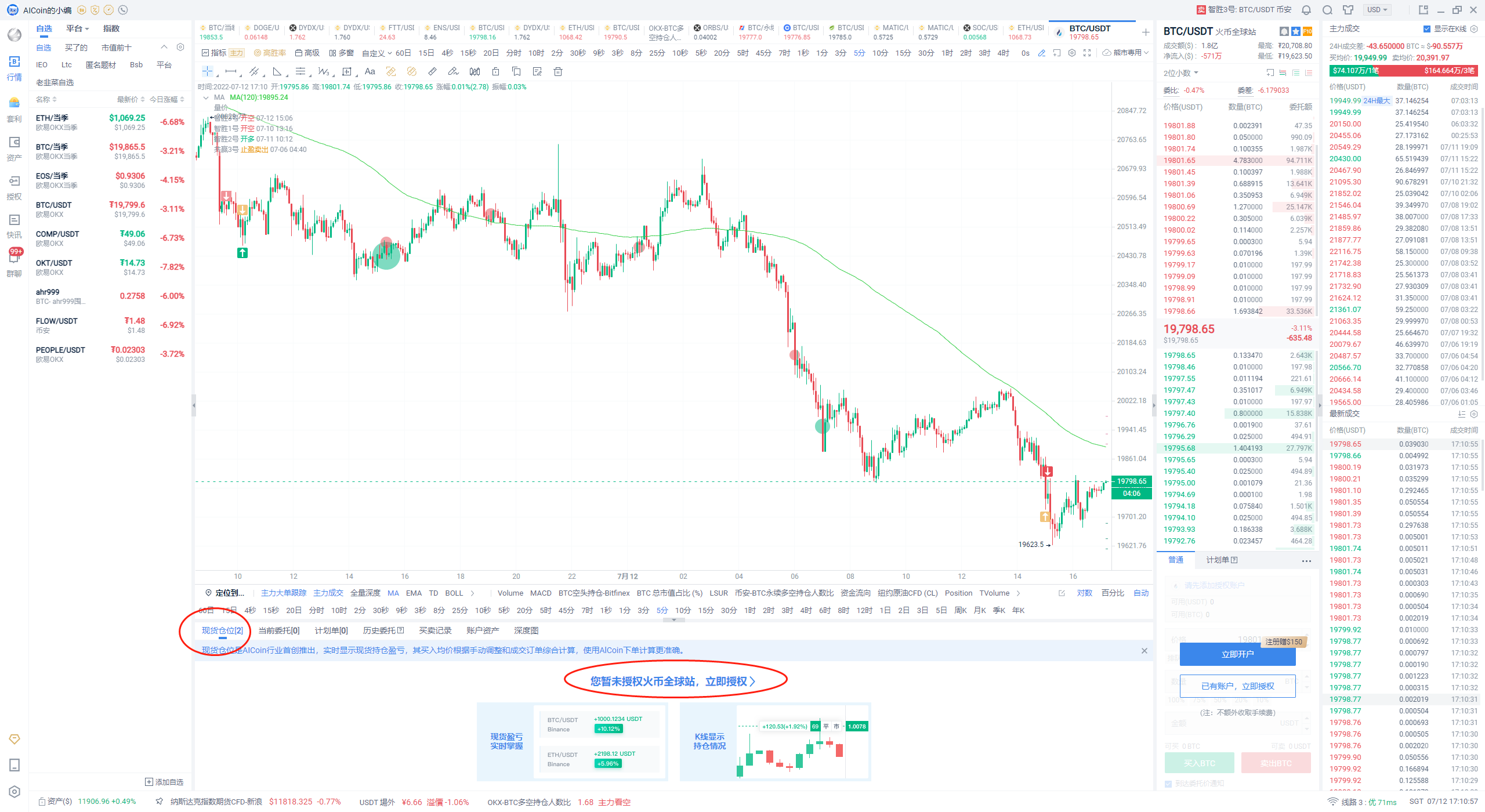
Task: Open the 平台 platform dropdown
Action: coord(77,28)
